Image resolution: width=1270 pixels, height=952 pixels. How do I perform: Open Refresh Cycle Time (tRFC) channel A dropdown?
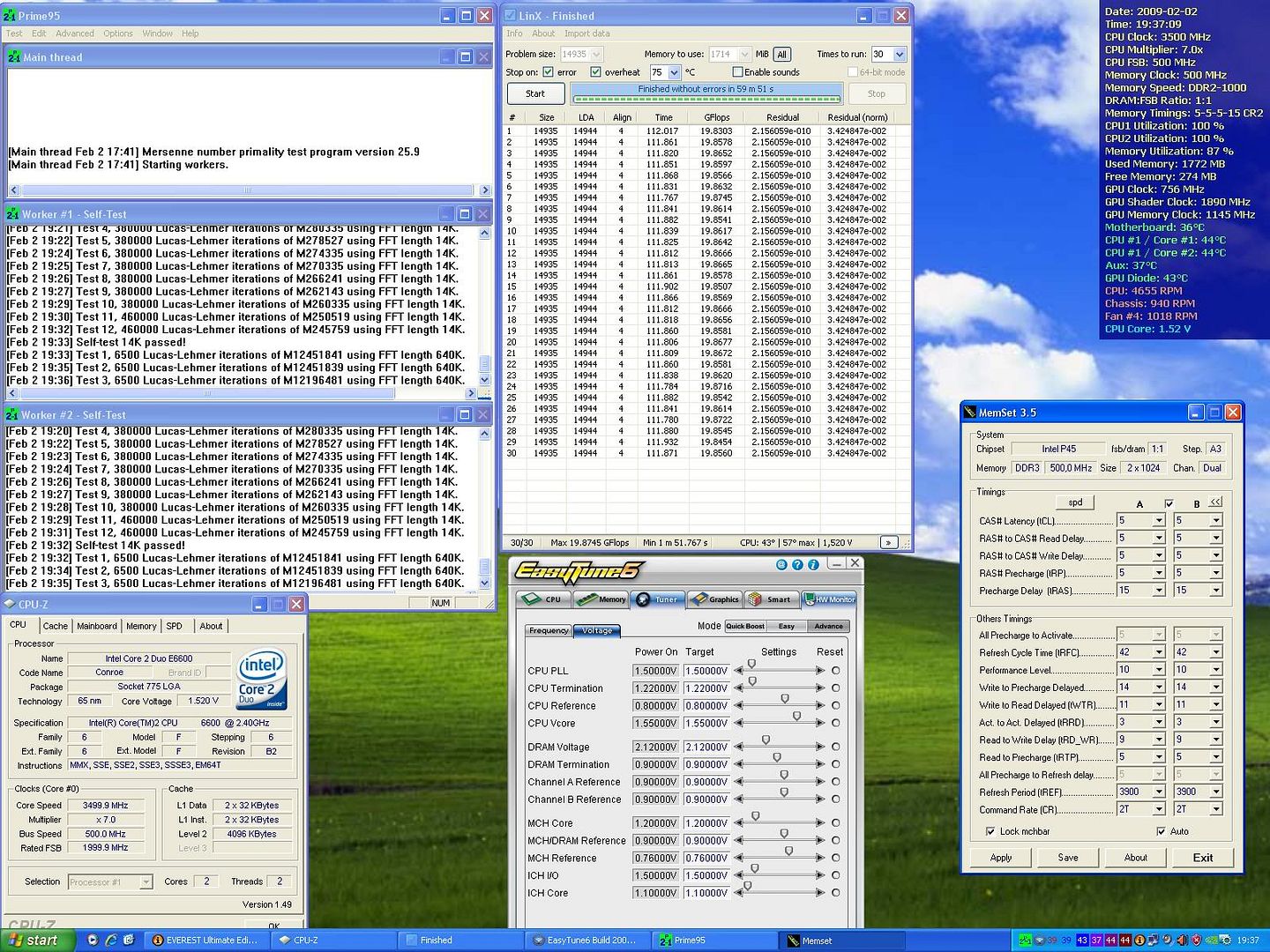click(1159, 652)
